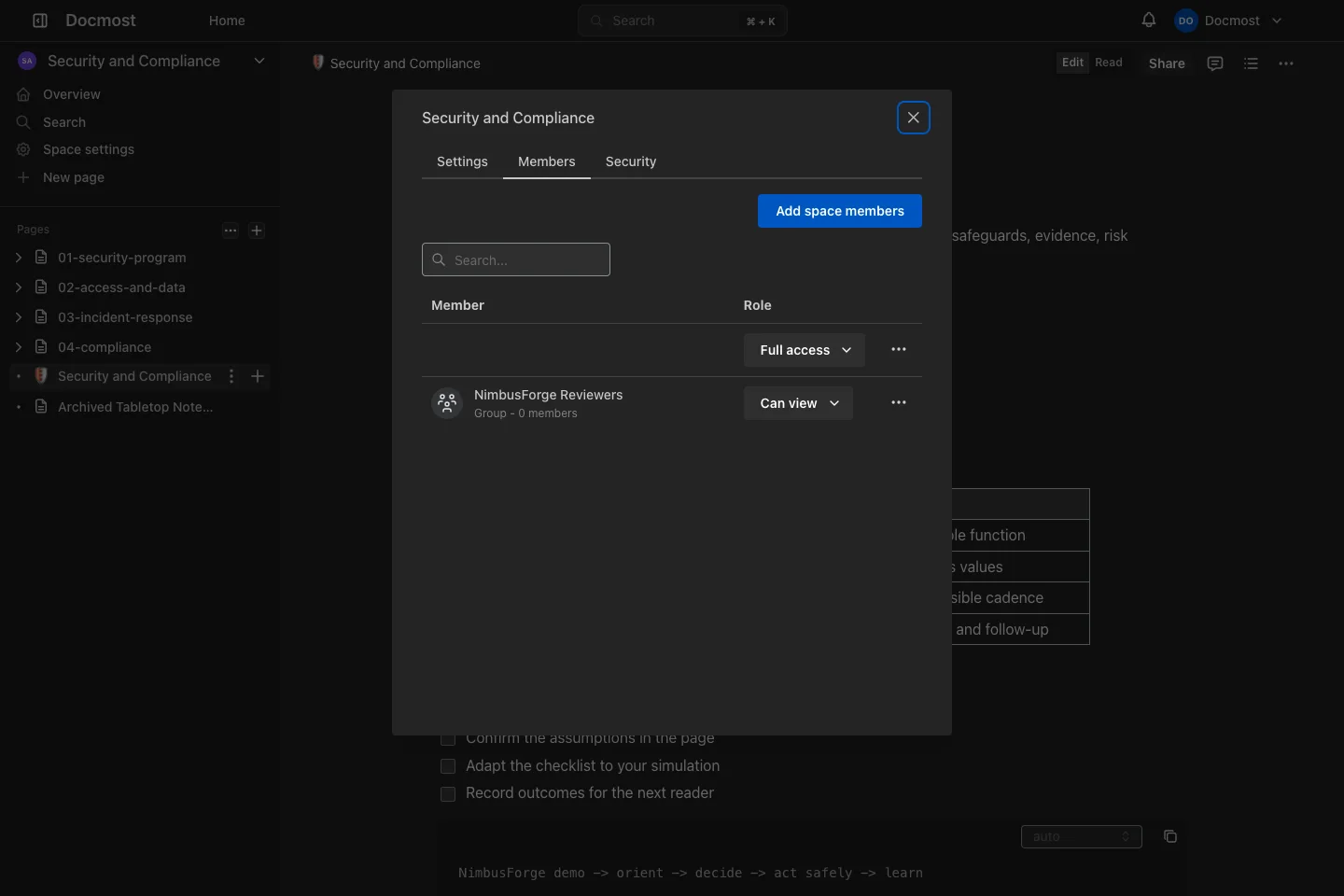Screen dimensions: 1344x896
Task: Expand the Security and Compliance space switcher
Action: click(259, 61)
